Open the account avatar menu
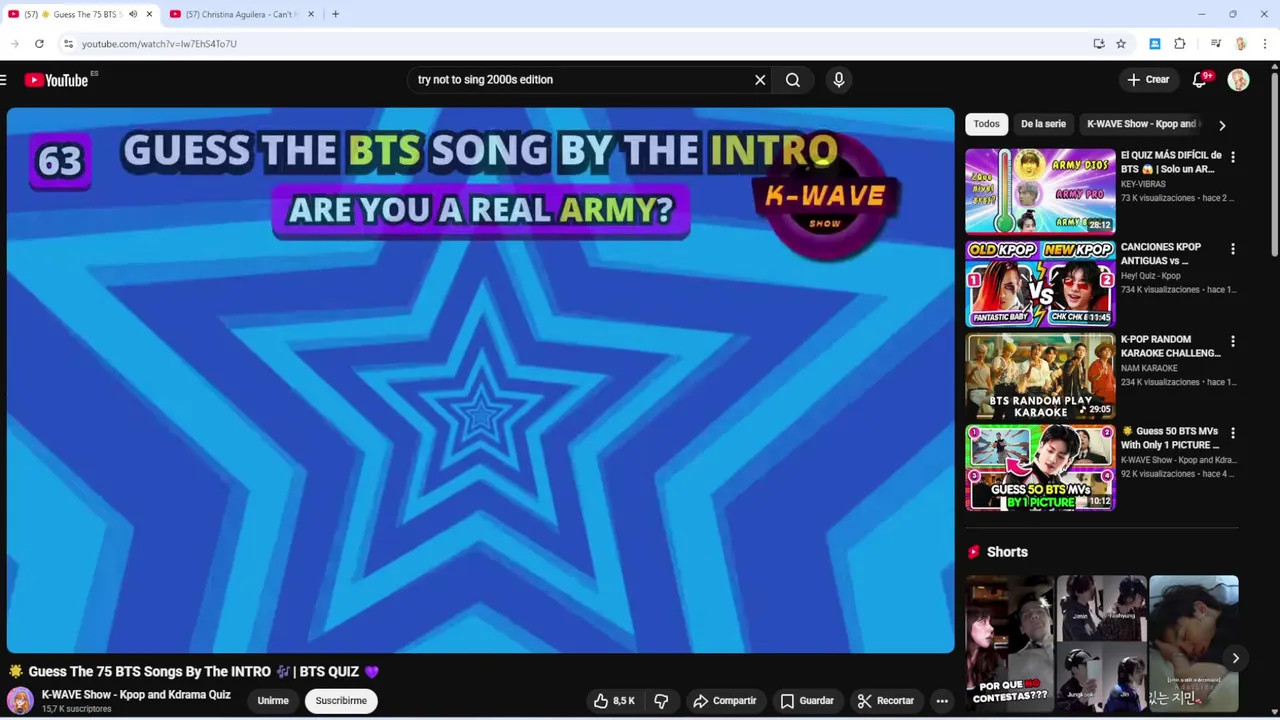 pos(1238,80)
